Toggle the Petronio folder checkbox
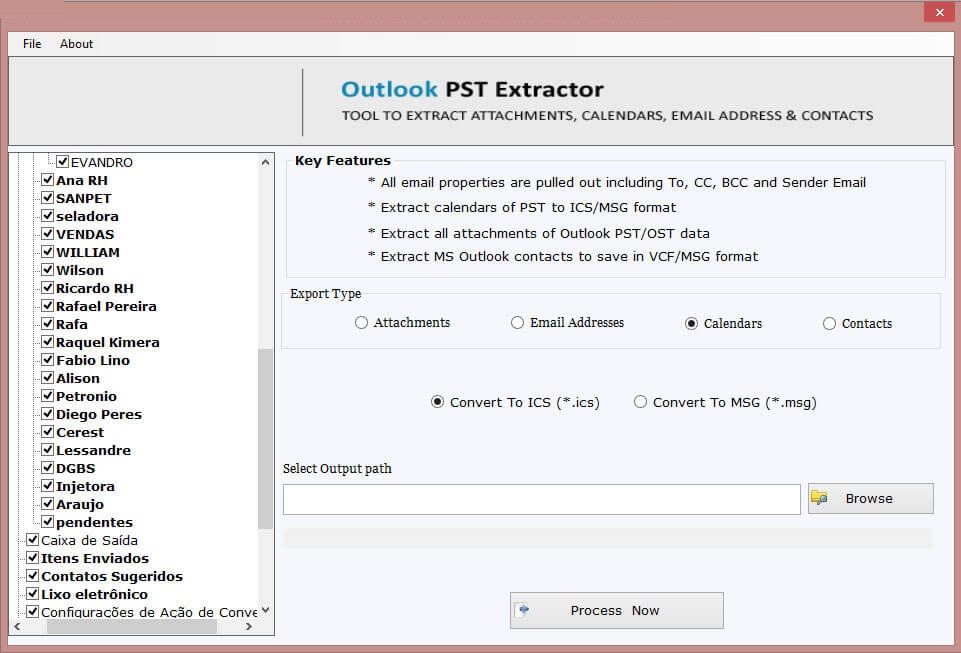 click(48, 395)
